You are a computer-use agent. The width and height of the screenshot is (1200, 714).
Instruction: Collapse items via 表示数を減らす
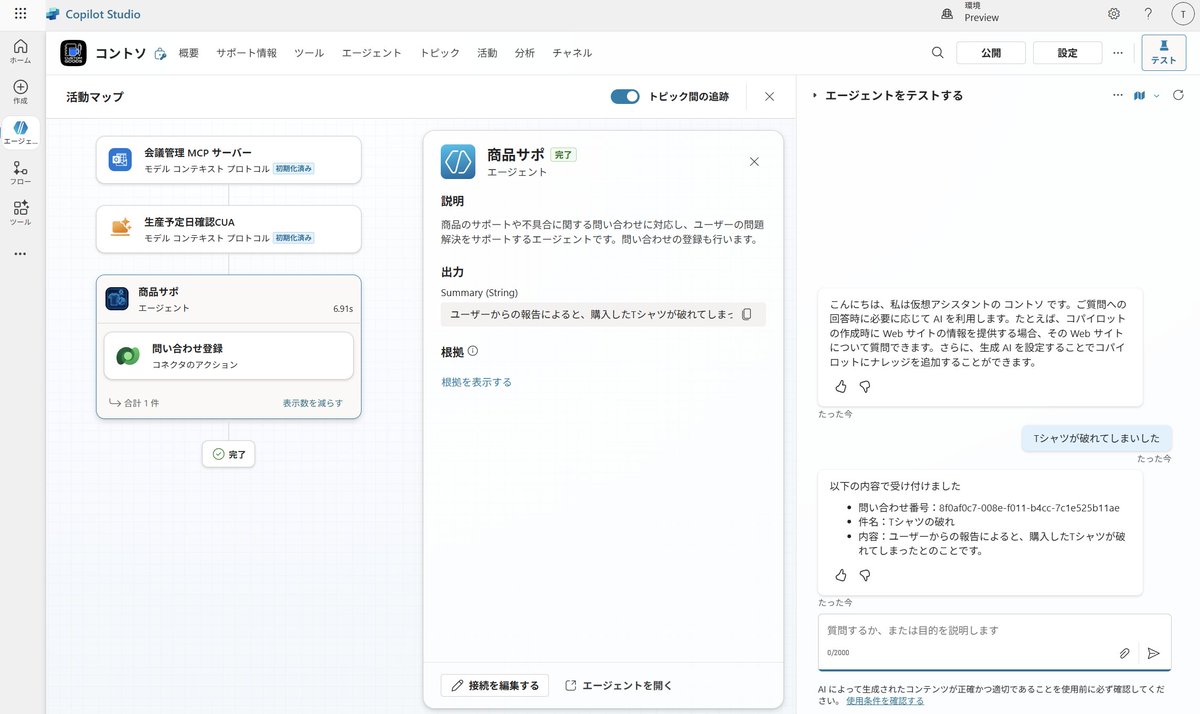pos(313,403)
